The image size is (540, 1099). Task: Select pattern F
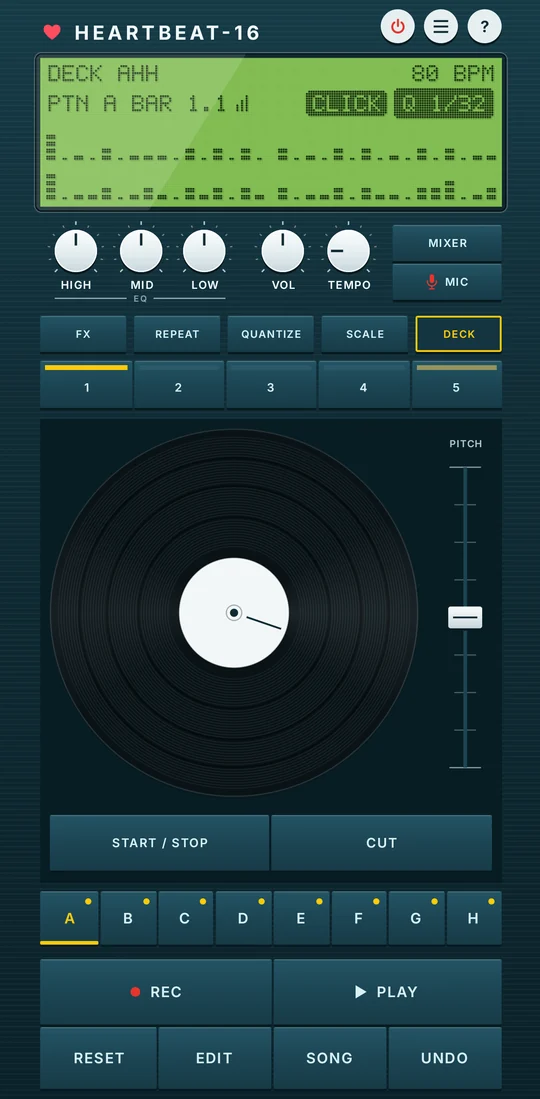(358, 918)
